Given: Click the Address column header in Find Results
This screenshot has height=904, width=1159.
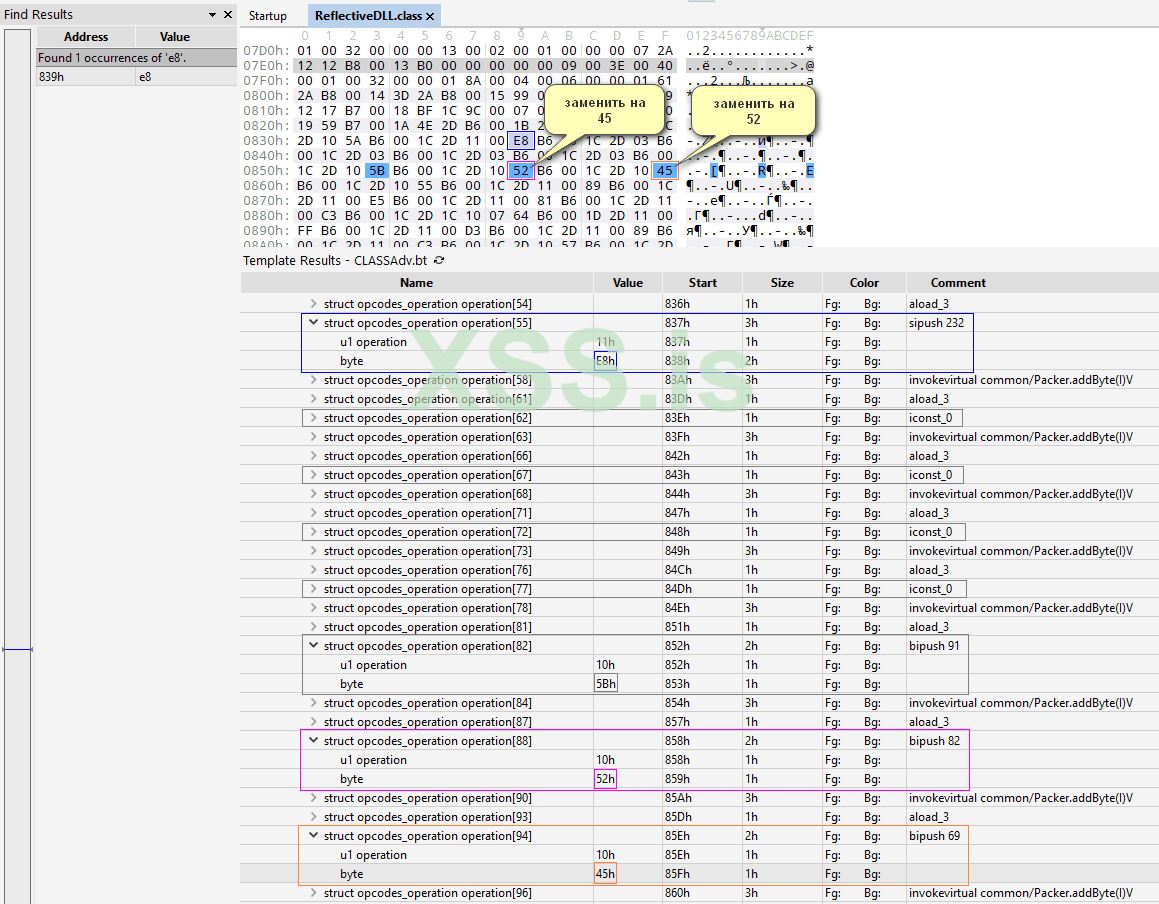Looking at the screenshot, I should pos(86,37).
